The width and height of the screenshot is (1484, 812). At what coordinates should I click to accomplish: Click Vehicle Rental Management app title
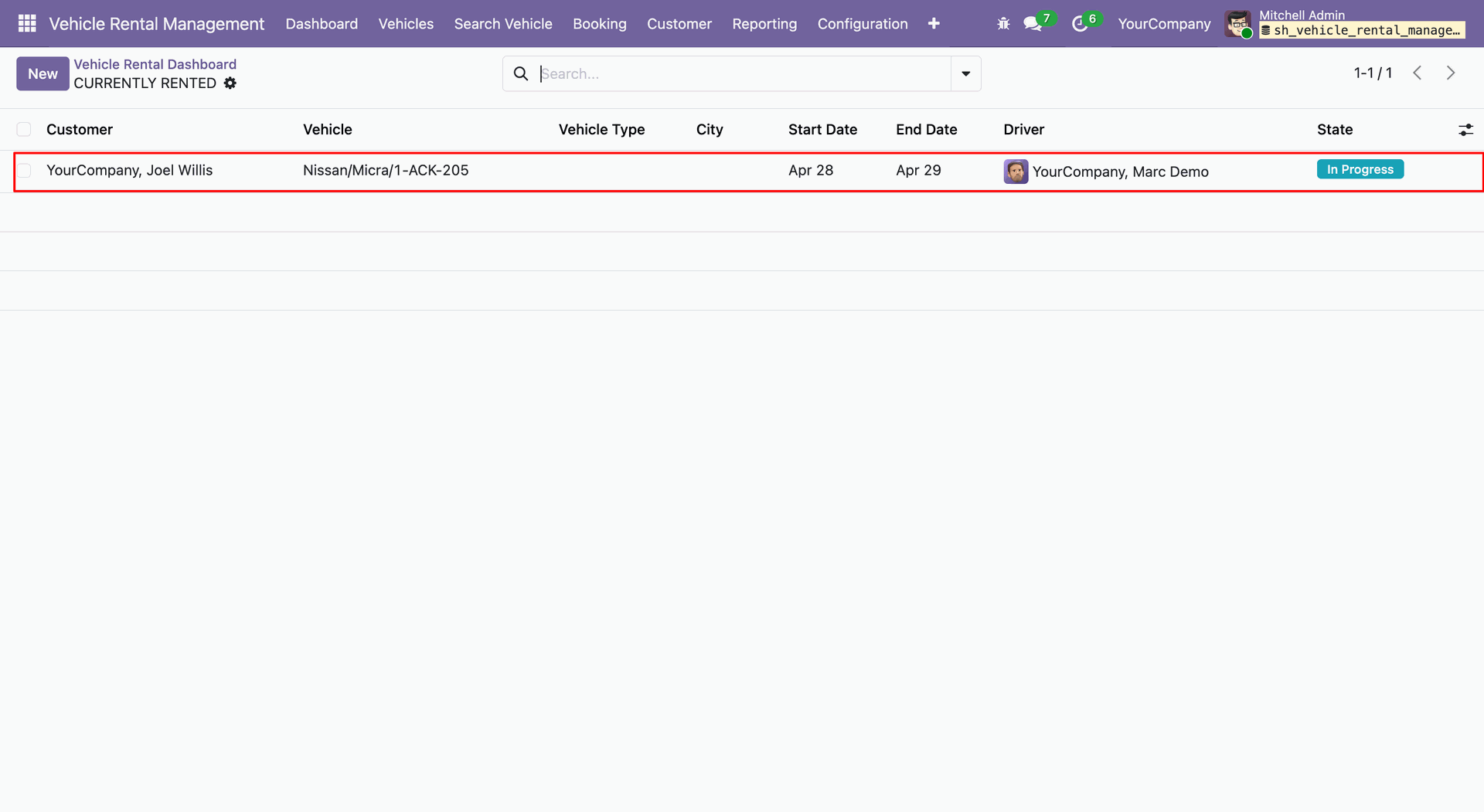[157, 24]
